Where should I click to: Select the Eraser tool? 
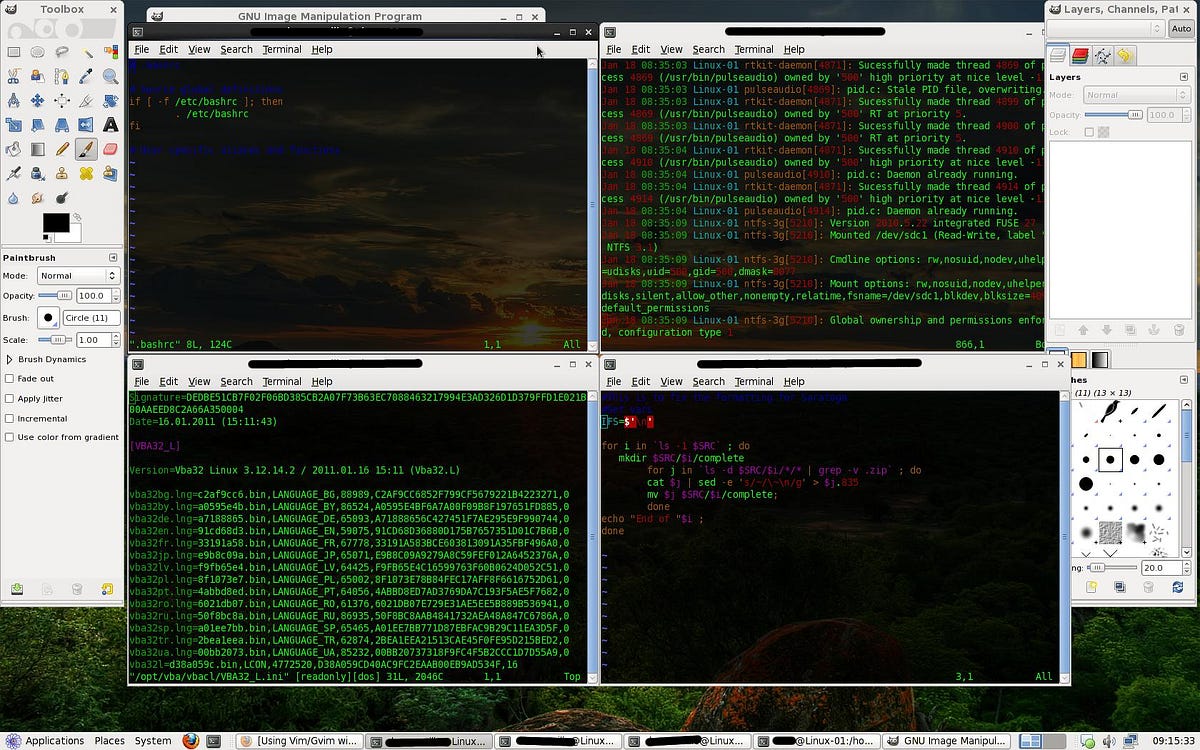pos(110,148)
